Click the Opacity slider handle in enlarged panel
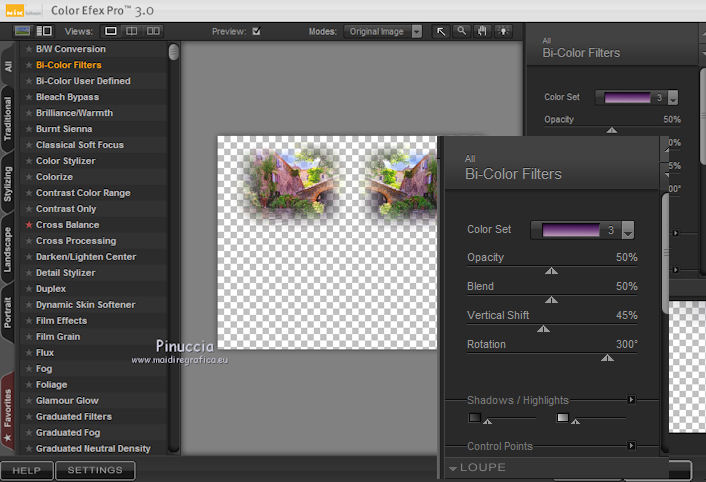This screenshot has height=482, width=706. click(551, 271)
